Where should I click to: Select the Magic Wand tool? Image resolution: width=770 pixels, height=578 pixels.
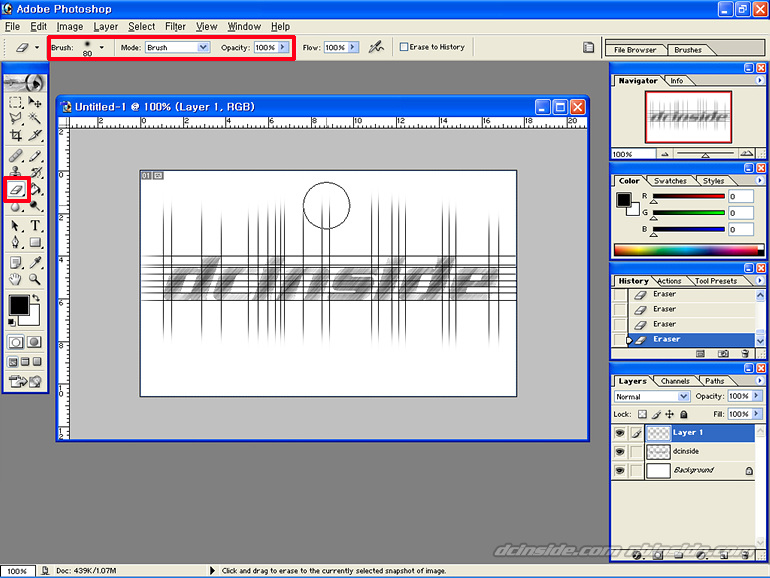34,118
